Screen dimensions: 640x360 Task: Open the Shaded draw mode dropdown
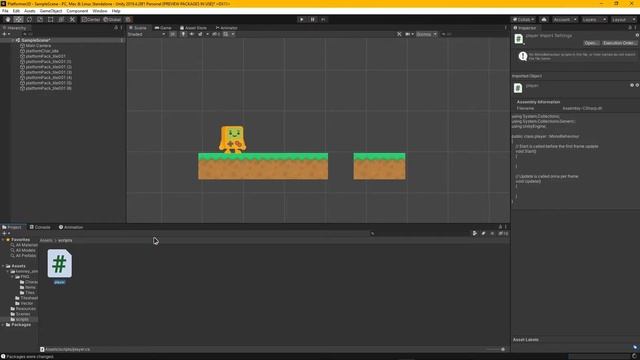pyautogui.click(x=147, y=34)
